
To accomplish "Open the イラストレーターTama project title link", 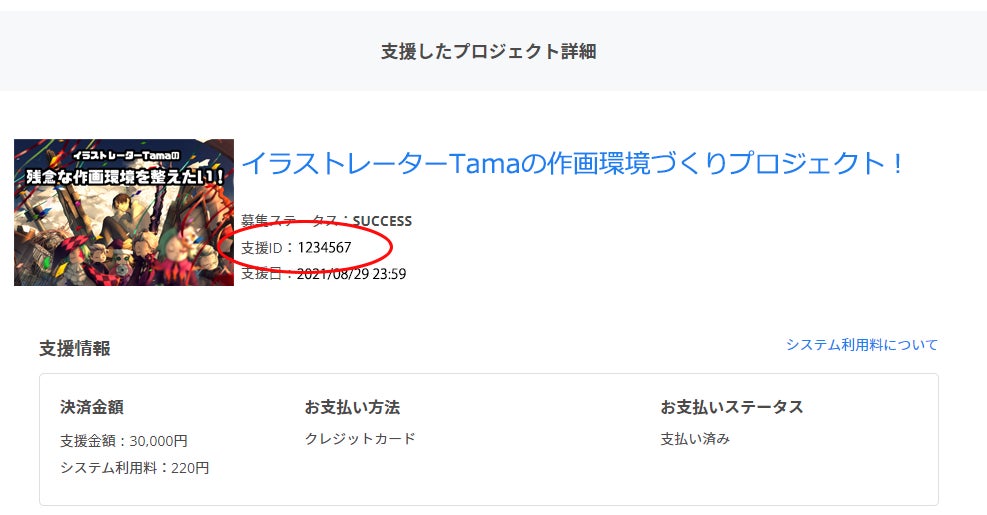I will (x=573, y=163).
